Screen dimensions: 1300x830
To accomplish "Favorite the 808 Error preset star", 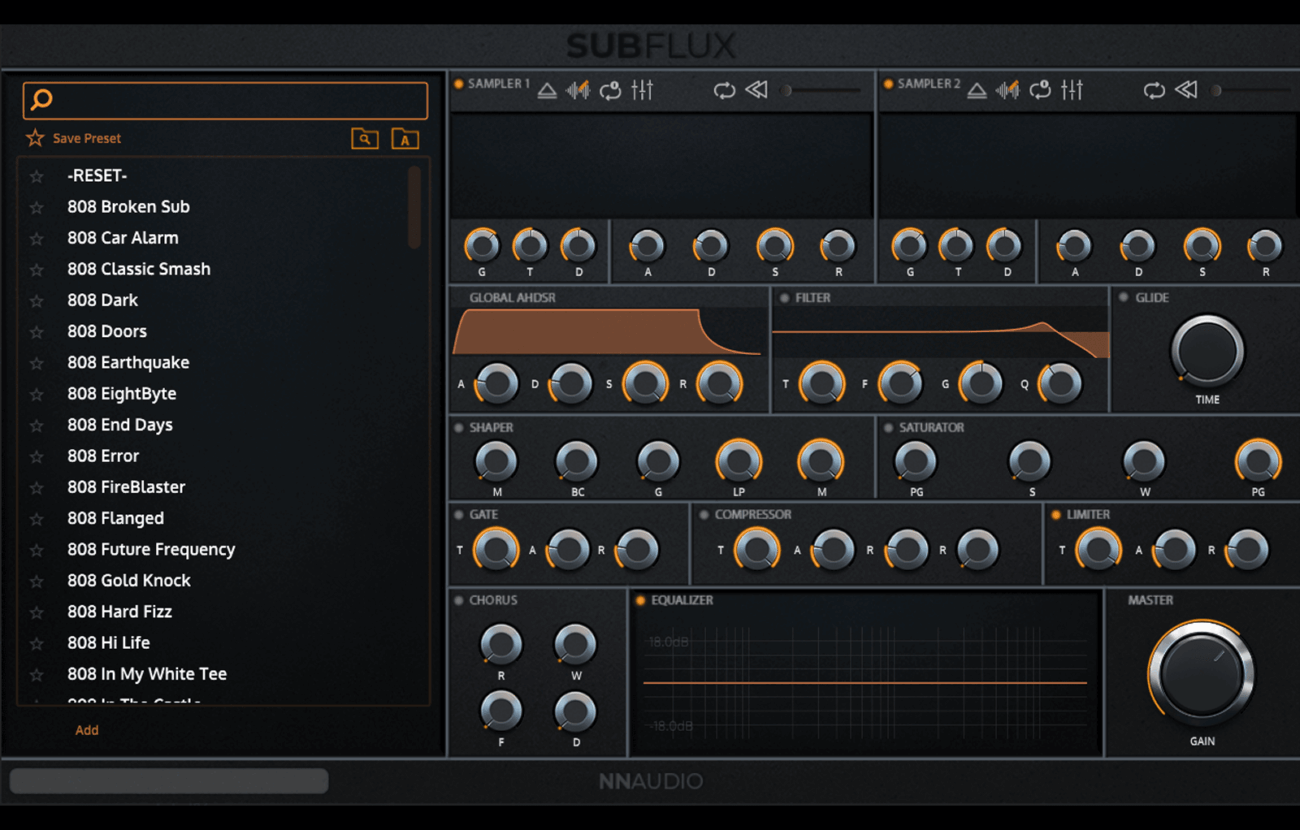I will pyautogui.click(x=37, y=456).
